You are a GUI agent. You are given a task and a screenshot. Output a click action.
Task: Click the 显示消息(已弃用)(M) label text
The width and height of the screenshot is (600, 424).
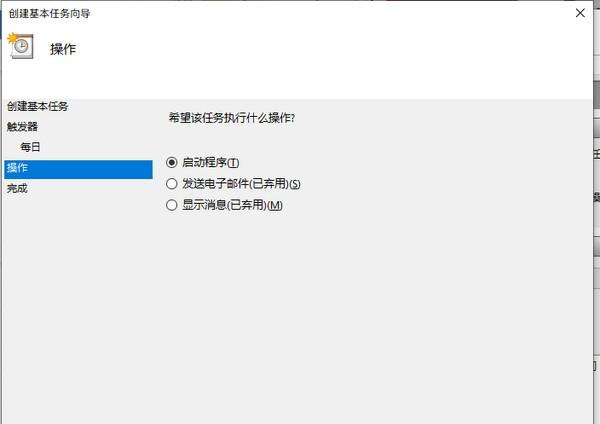[x=232, y=205]
